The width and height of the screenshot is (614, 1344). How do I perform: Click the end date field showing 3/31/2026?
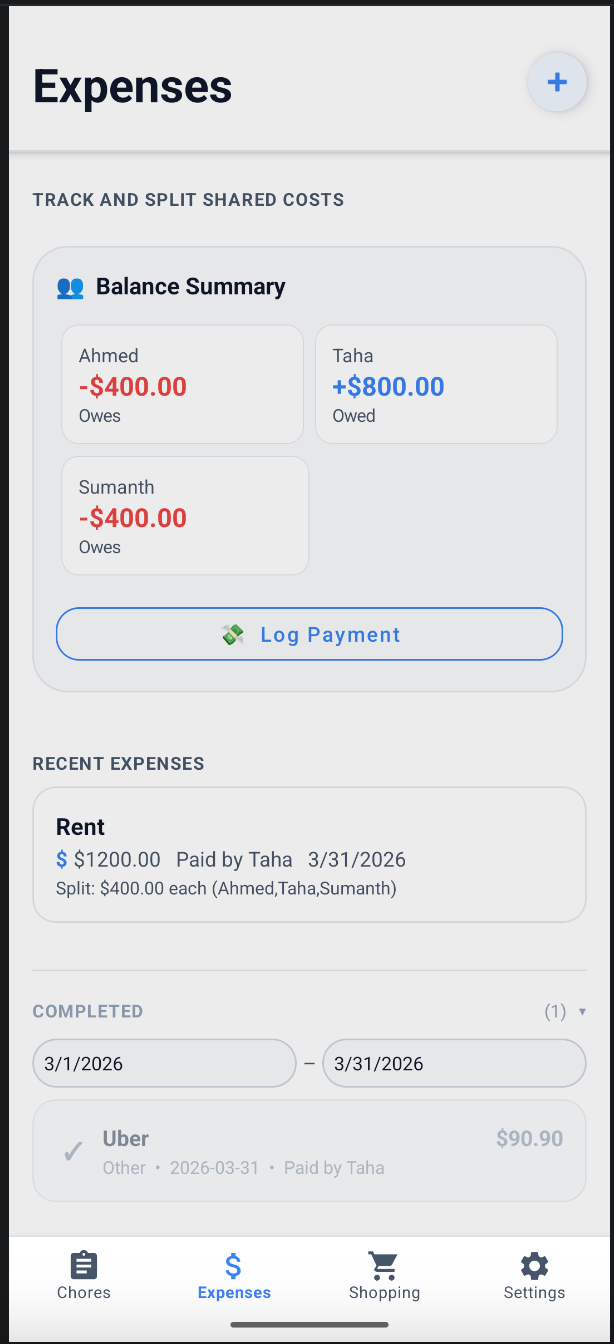453,1063
